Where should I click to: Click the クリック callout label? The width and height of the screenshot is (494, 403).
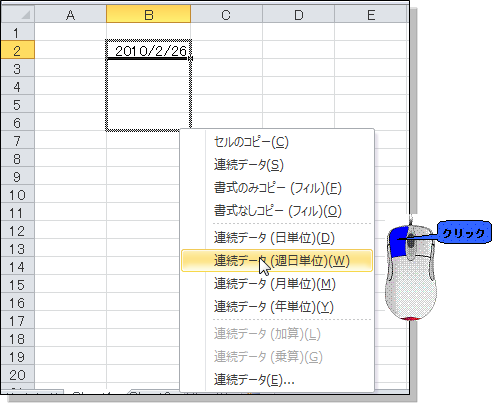click(464, 233)
